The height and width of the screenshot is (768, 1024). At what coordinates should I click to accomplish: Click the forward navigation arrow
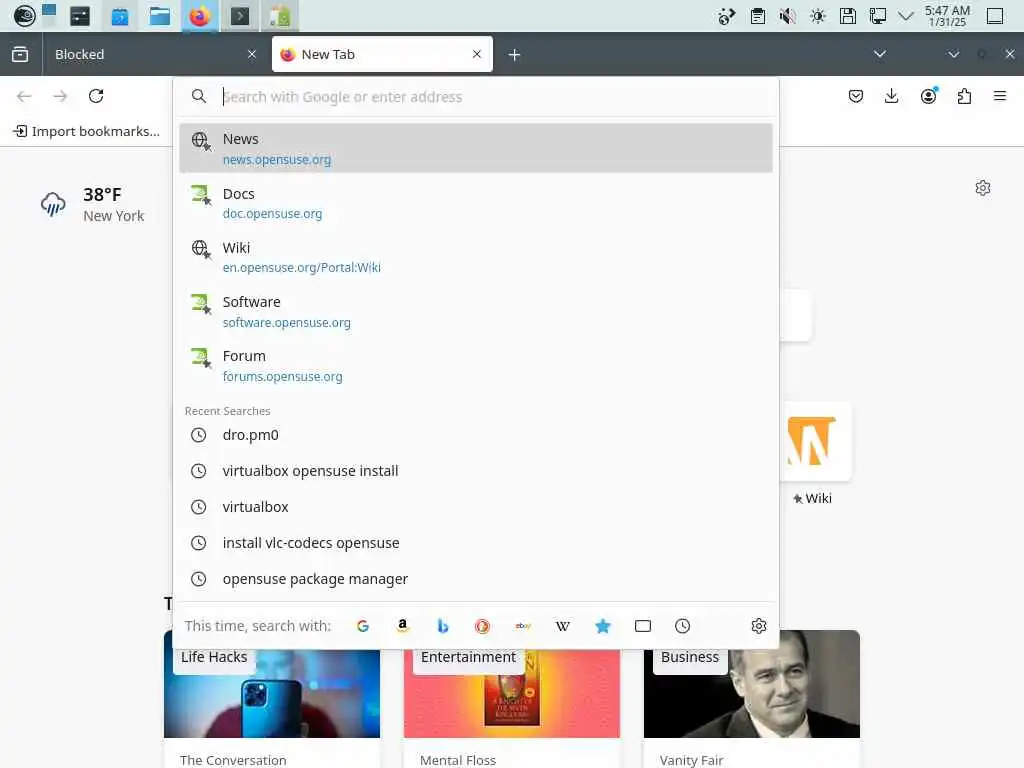pos(60,97)
